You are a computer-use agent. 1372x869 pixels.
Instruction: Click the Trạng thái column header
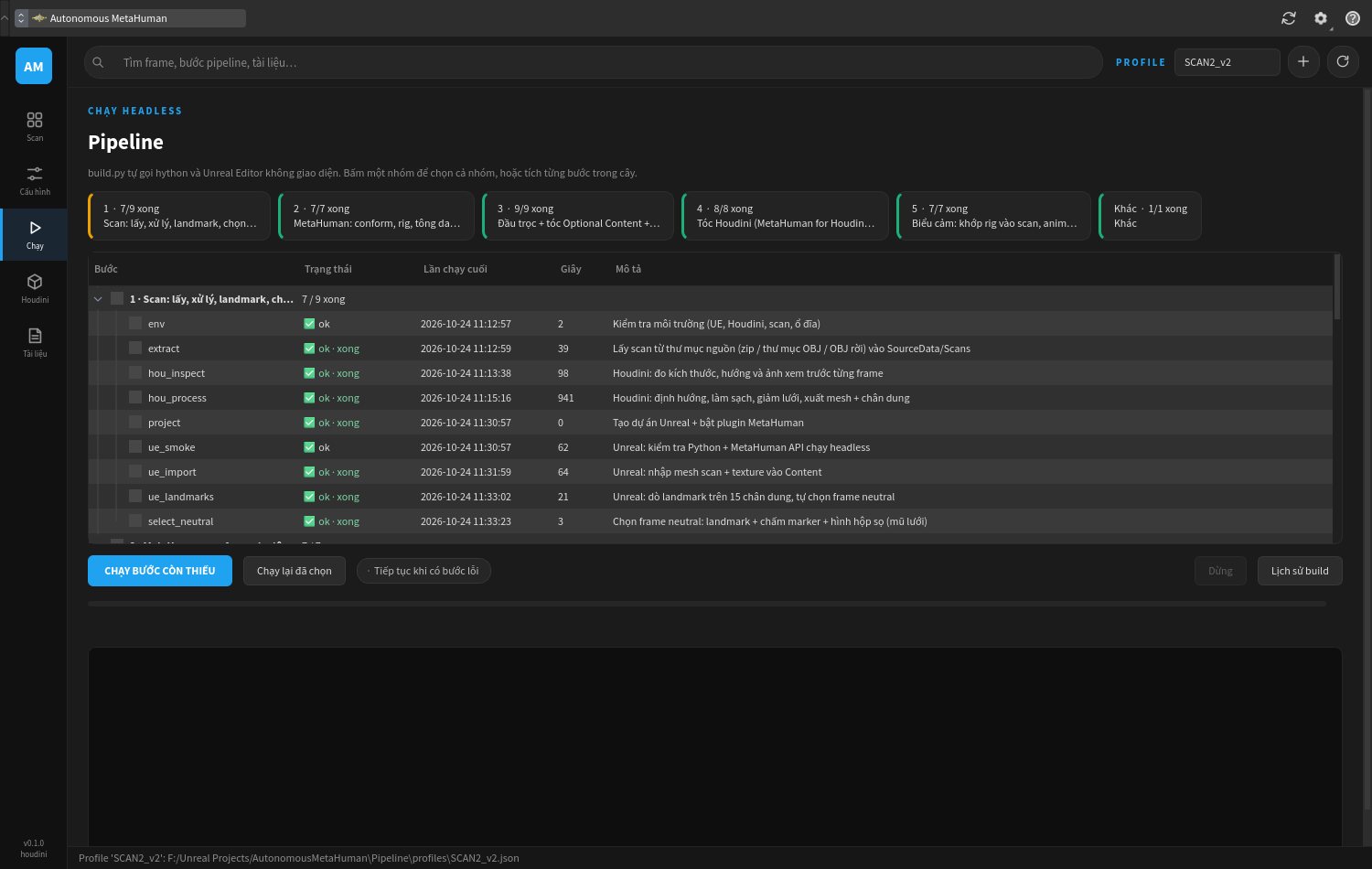coord(328,269)
